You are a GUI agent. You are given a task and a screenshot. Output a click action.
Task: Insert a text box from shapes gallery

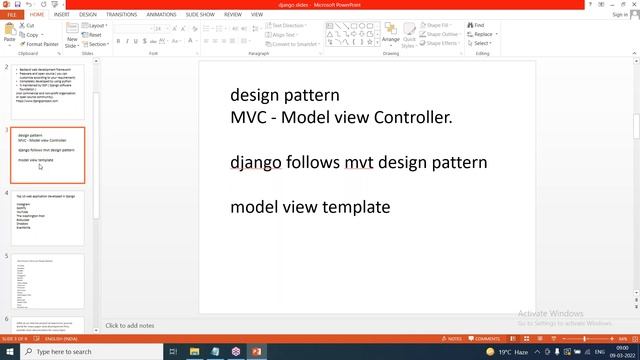(330, 26)
